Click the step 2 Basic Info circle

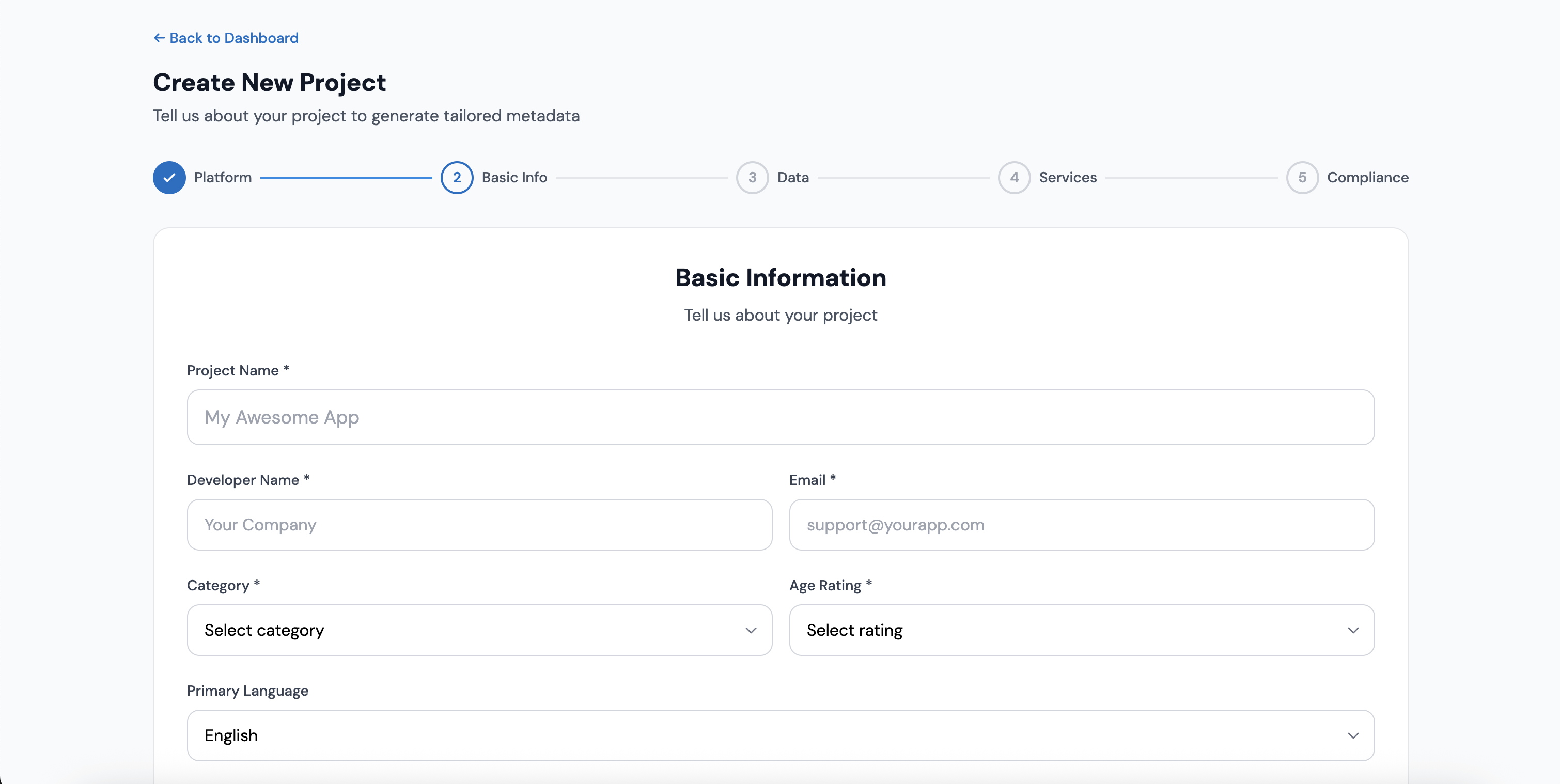tap(457, 177)
